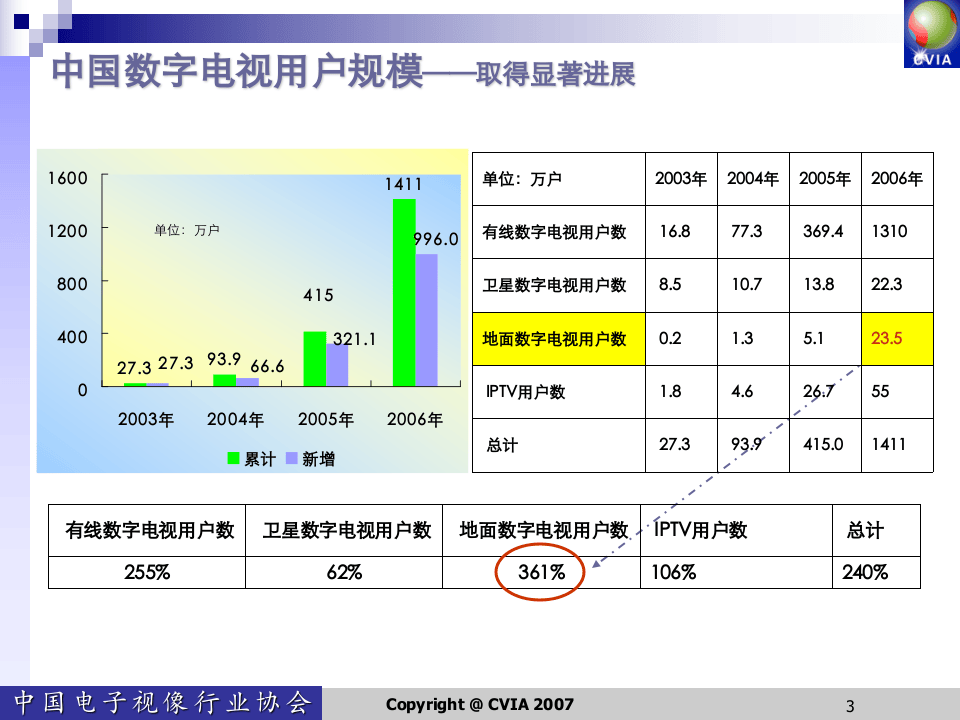The width and height of the screenshot is (960, 720).
Task: Click the upper table row label IPTV用户数
Action: point(525,392)
